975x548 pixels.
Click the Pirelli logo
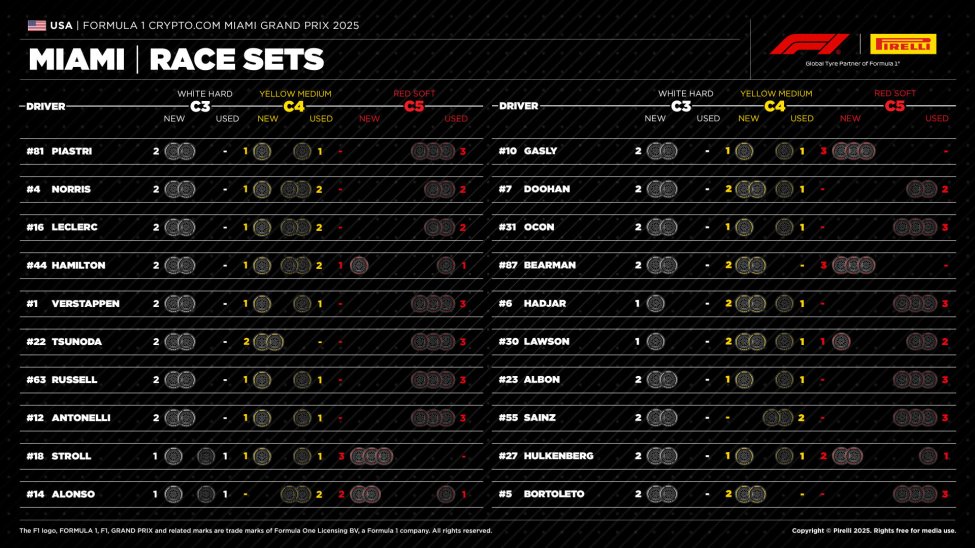click(903, 44)
